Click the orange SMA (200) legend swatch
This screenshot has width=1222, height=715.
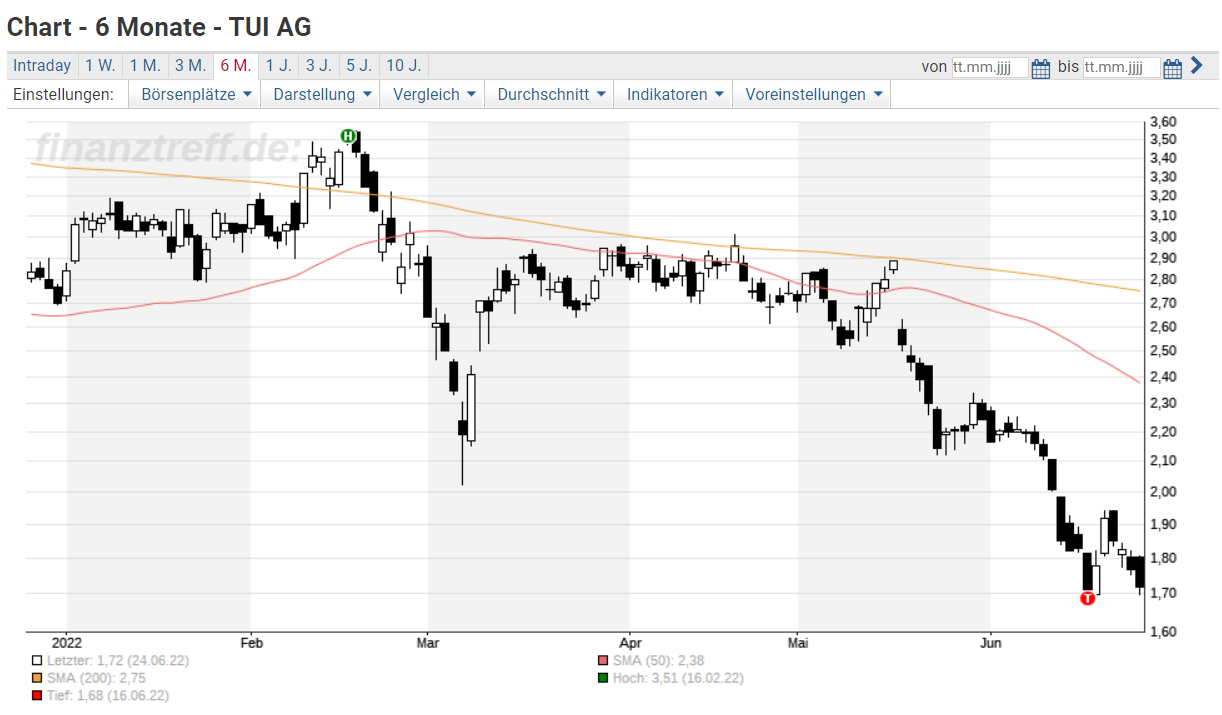click(x=37, y=678)
